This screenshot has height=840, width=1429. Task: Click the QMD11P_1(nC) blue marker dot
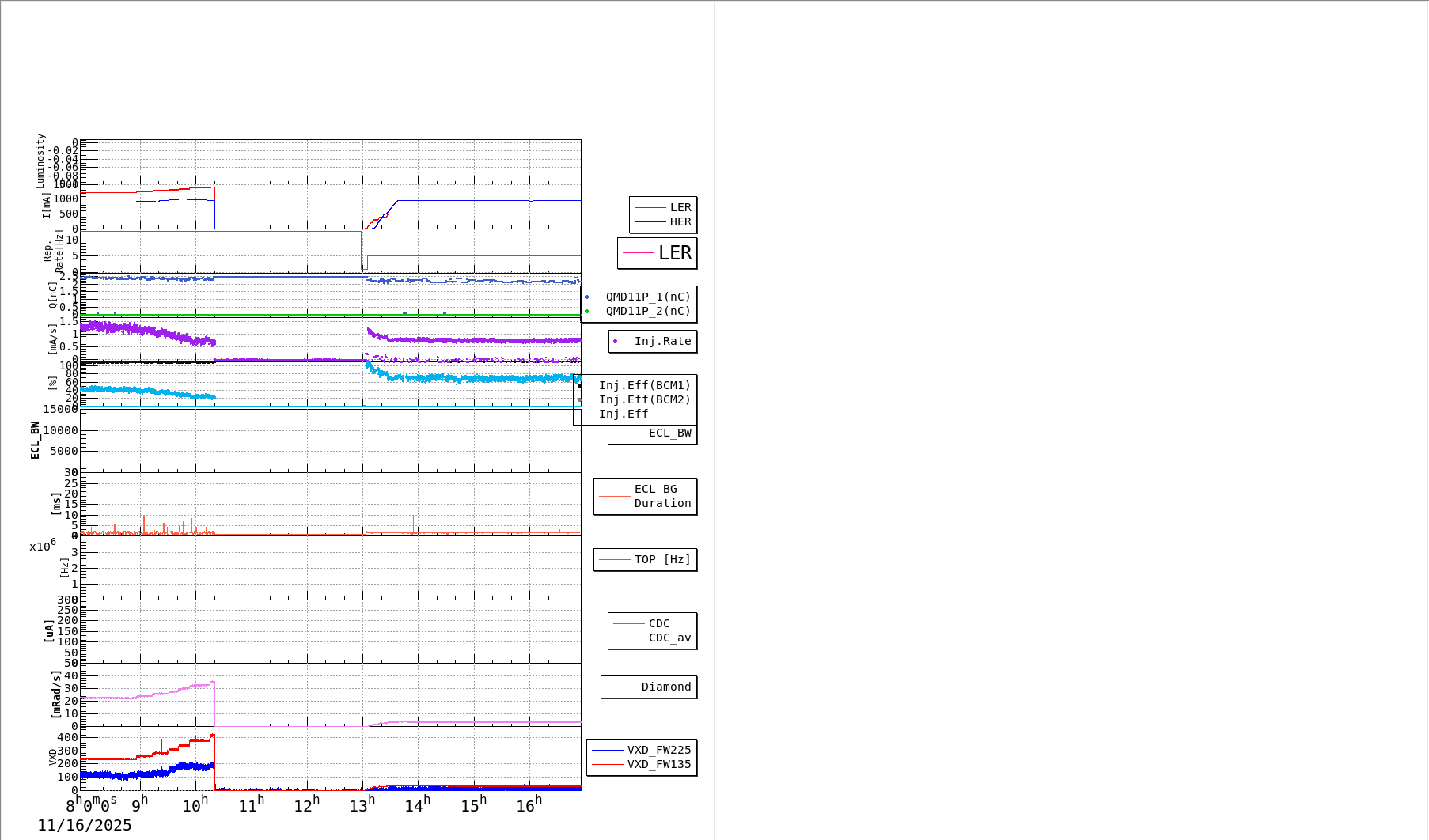tap(587, 295)
